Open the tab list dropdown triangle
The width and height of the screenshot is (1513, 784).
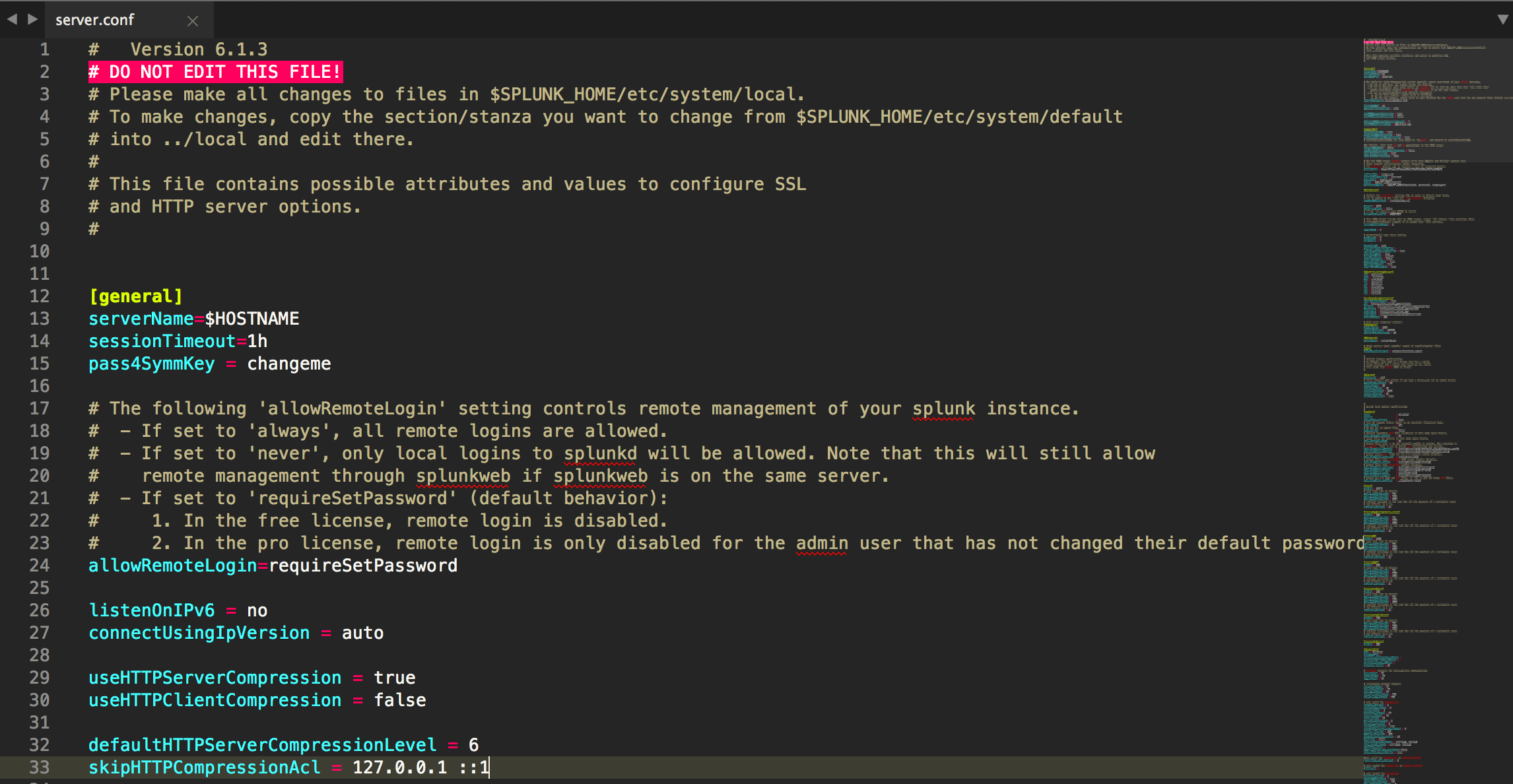pyautogui.click(x=1502, y=19)
